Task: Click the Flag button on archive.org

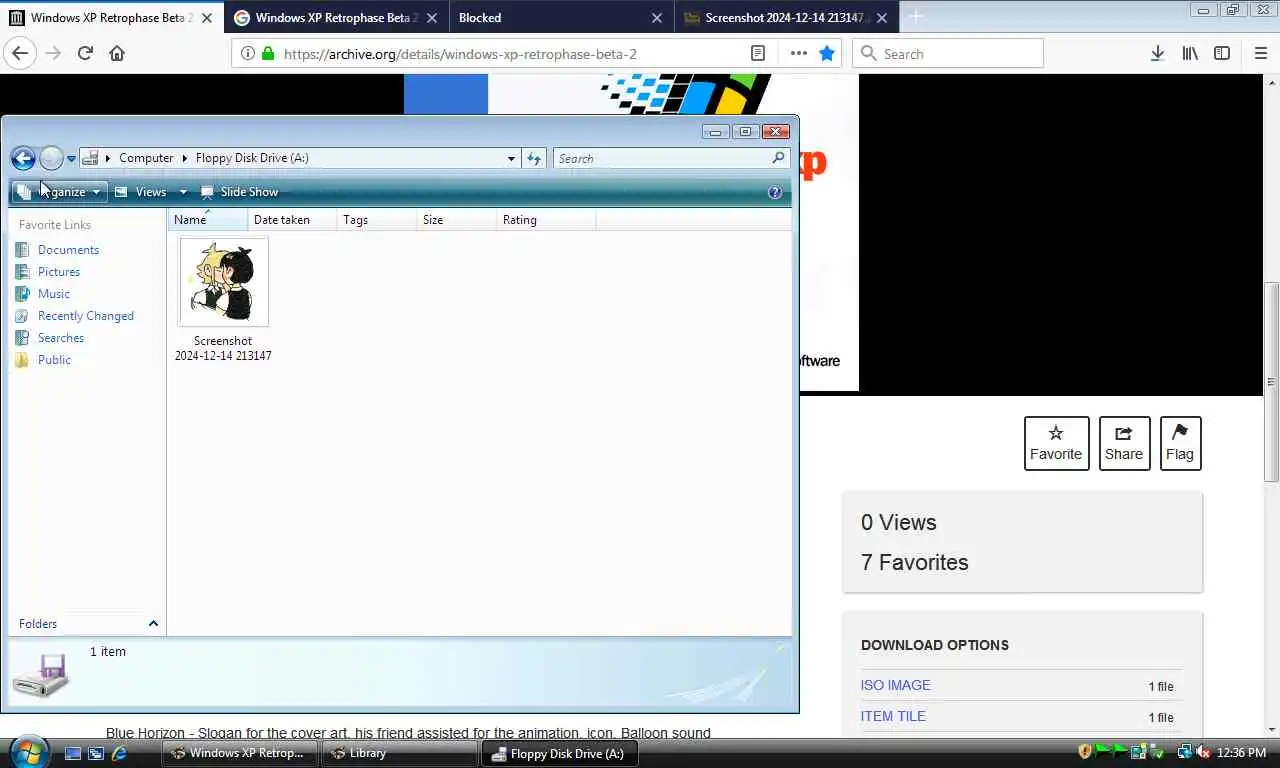Action: 1180,443
